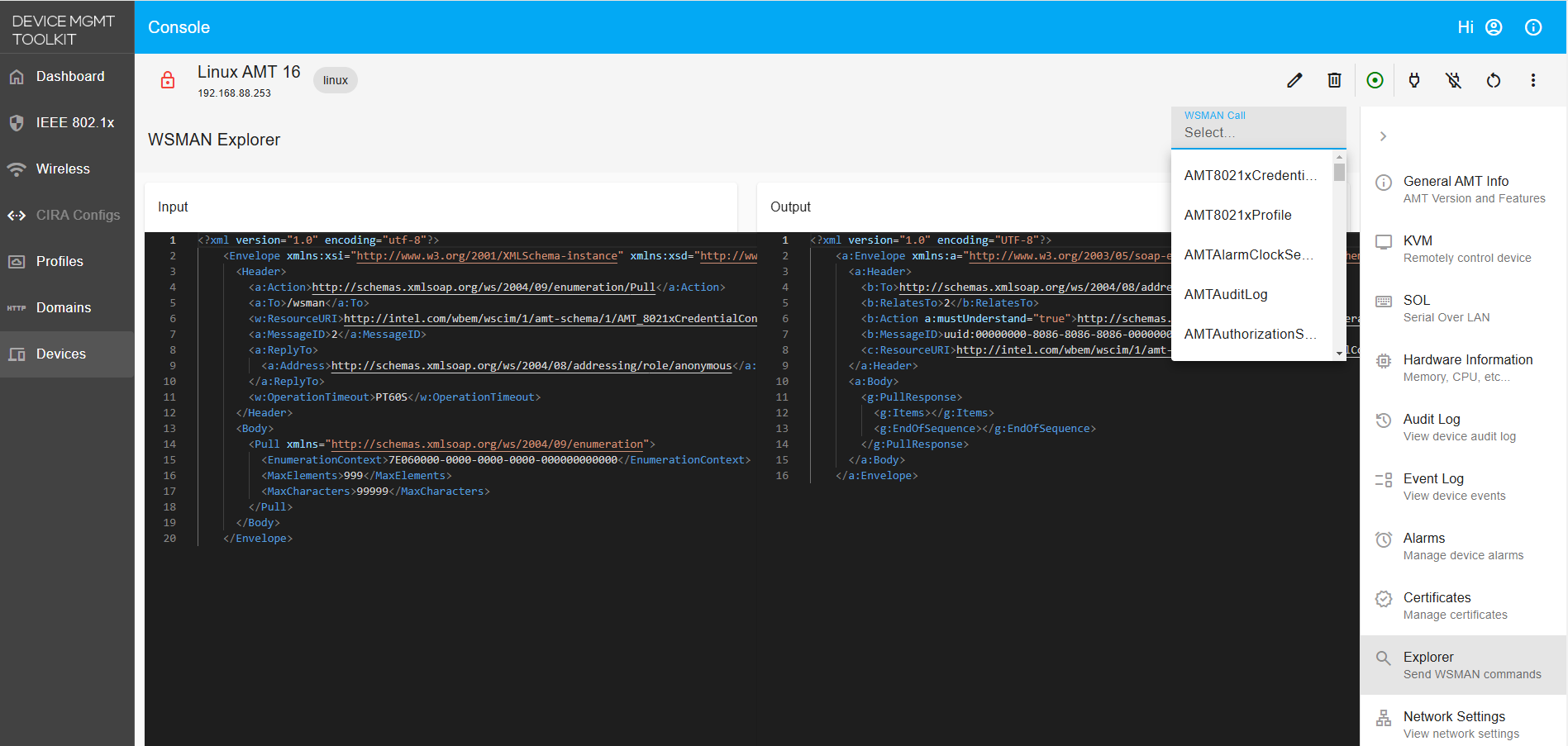Open the three-dot overflow menu
Viewport: 1568px width, 746px height.
click(x=1532, y=80)
